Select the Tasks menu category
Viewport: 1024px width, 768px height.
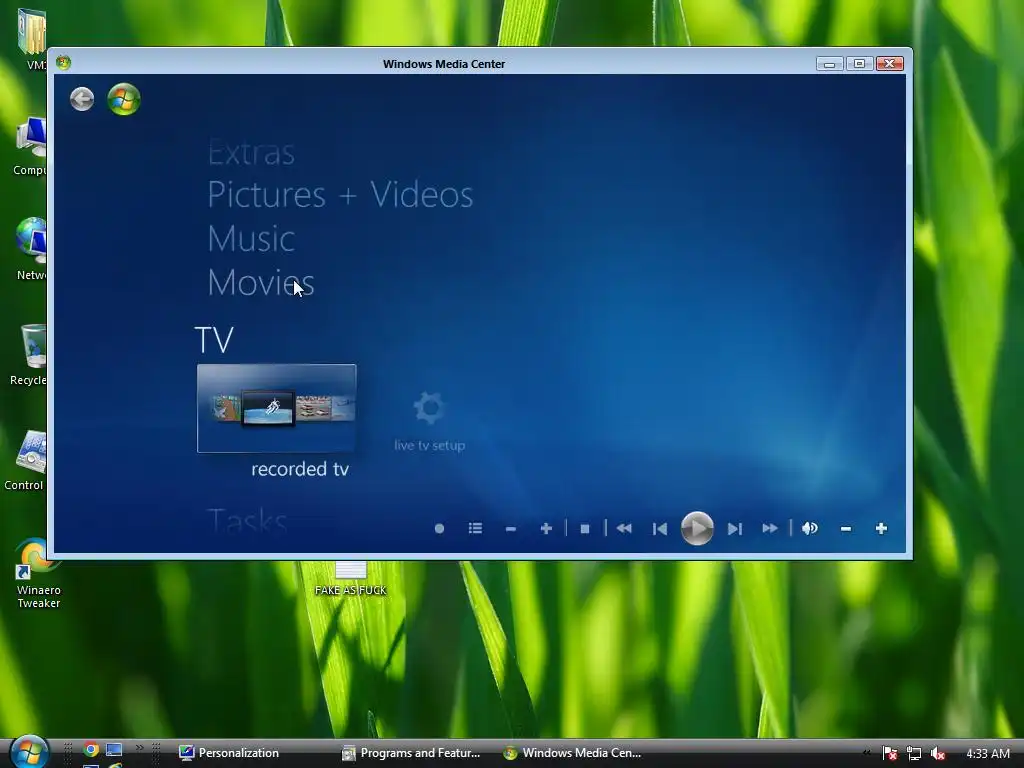(248, 521)
